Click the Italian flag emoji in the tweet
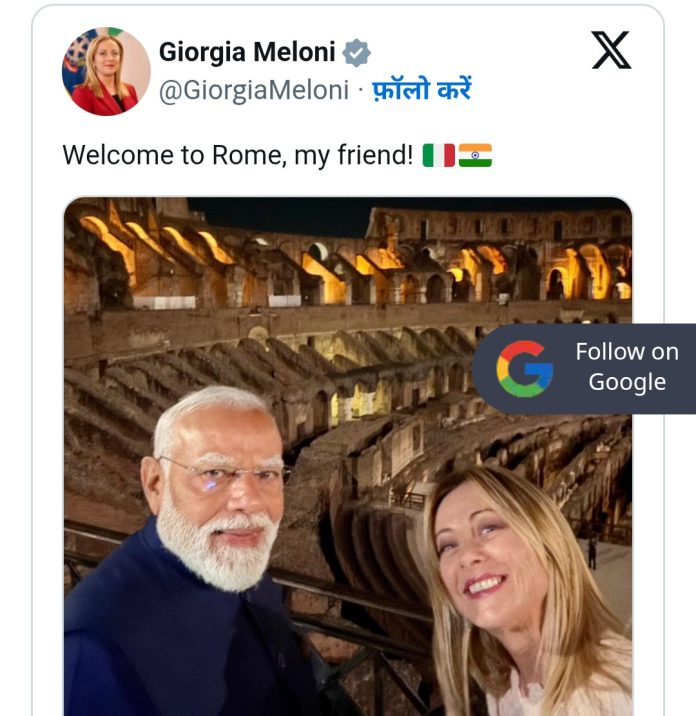 click(x=438, y=155)
